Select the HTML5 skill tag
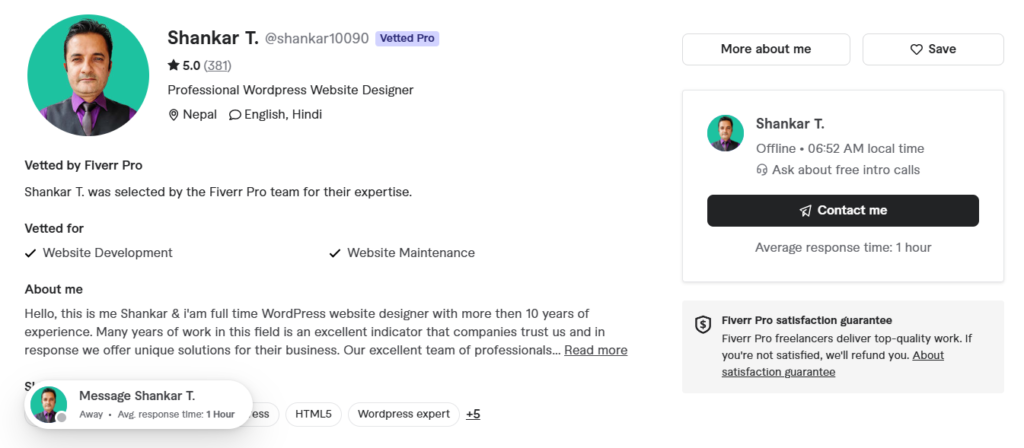The image size is (1024, 448). pos(313,414)
